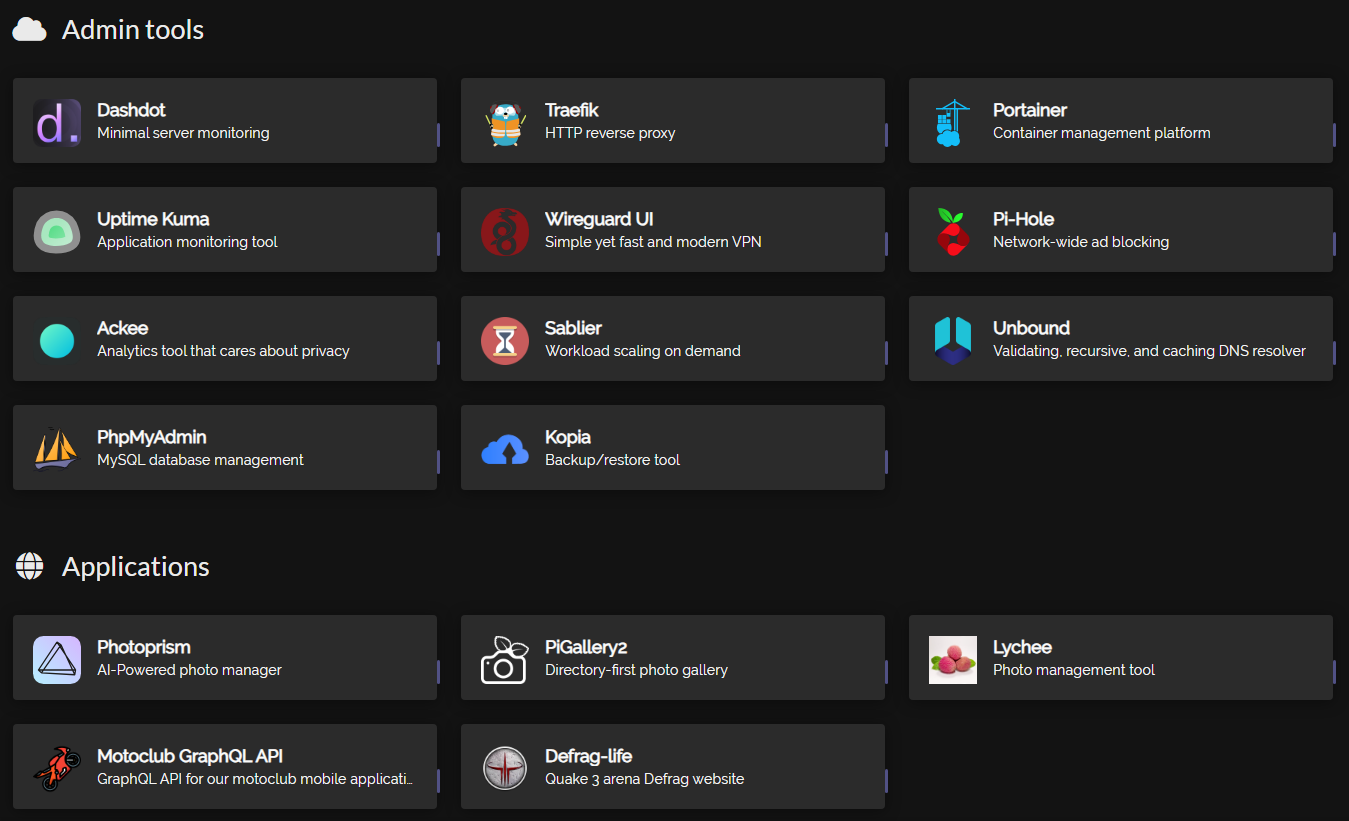The image size is (1349, 821).
Task: Click 'HTTP reverse proxy' subtitle
Action: point(610,133)
